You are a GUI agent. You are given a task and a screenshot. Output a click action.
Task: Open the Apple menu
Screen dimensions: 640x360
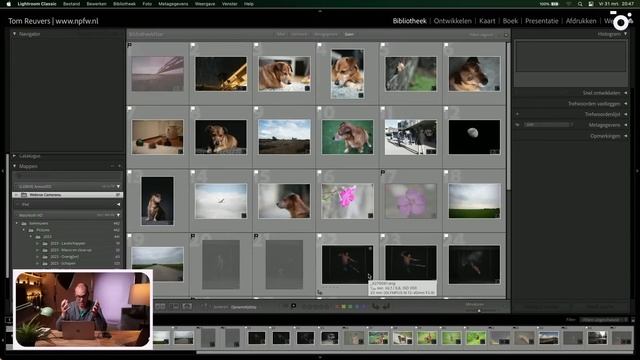[x=8, y=4]
